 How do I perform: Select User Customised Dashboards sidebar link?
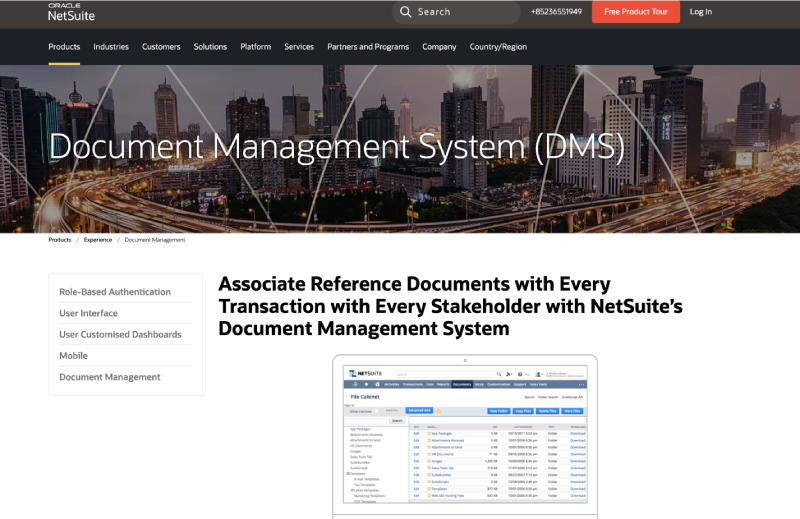pyautogui.click(x=120, y=334)
